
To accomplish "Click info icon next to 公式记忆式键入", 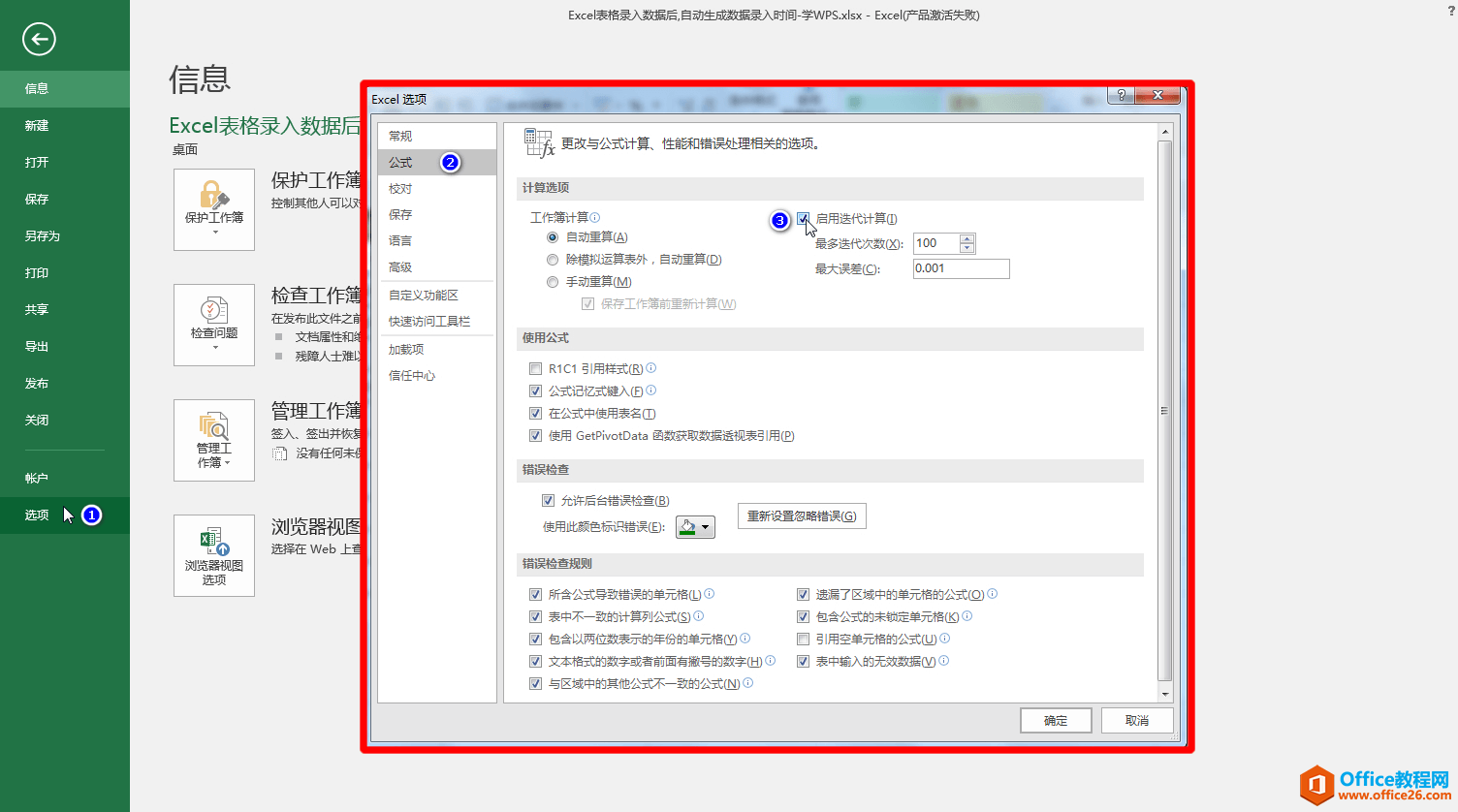I will [651, 390].
